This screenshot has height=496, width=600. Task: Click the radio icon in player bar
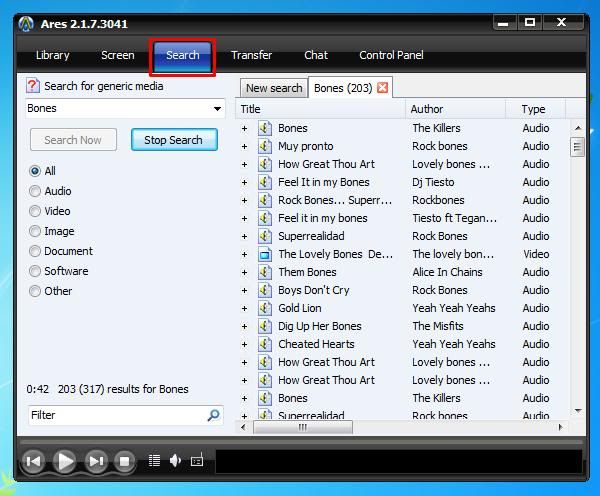(197, 461)
